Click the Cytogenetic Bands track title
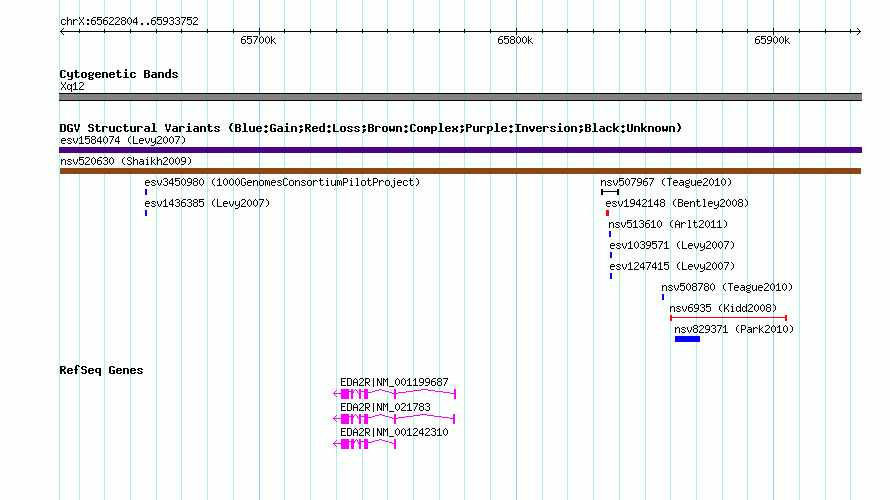Screen dimensions: 890x500 click(119, 74)
